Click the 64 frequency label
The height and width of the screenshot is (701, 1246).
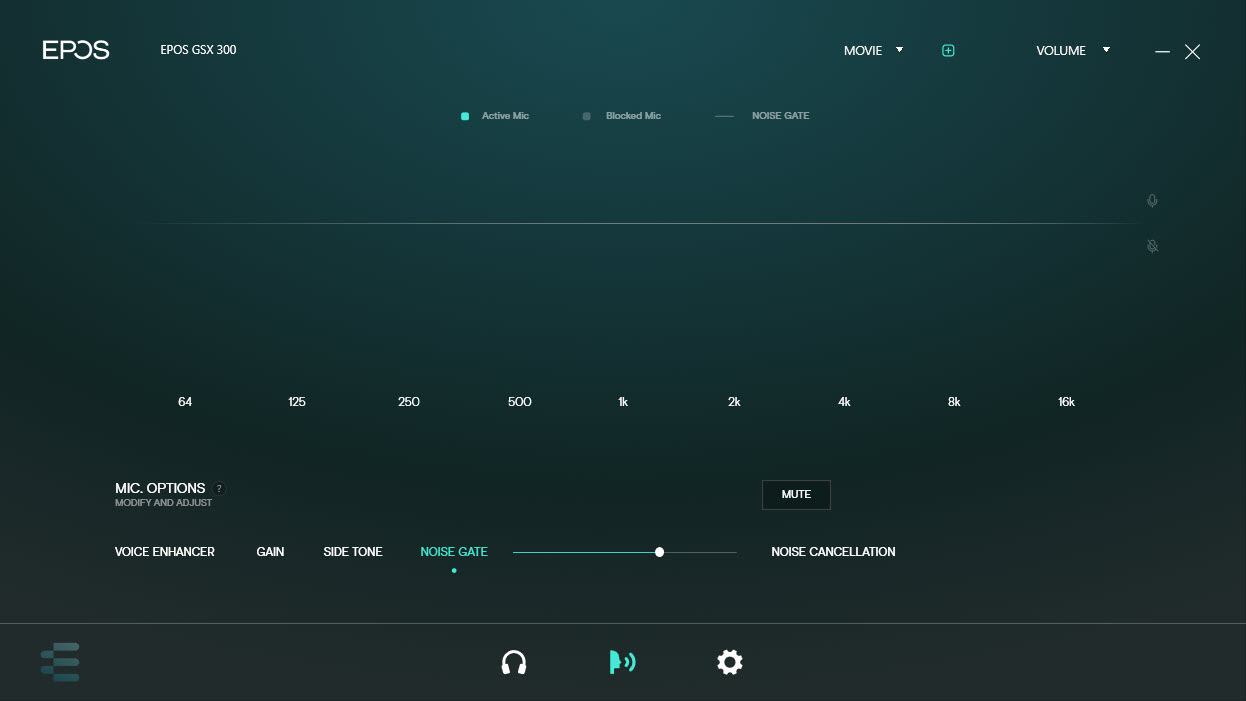point(185,402)
